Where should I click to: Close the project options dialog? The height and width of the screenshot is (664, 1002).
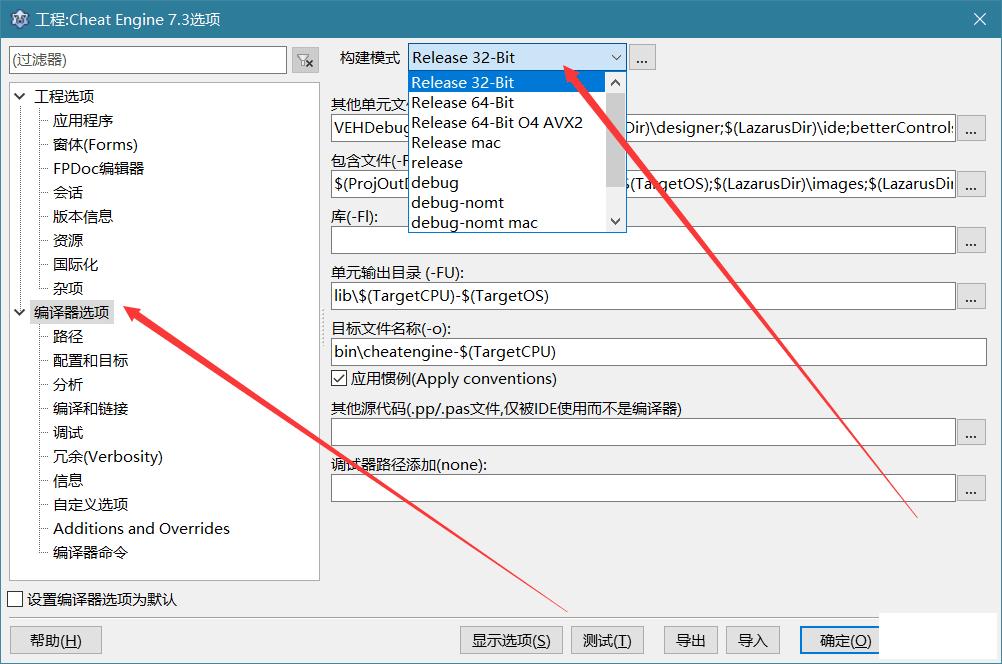(x=980, y=19)
